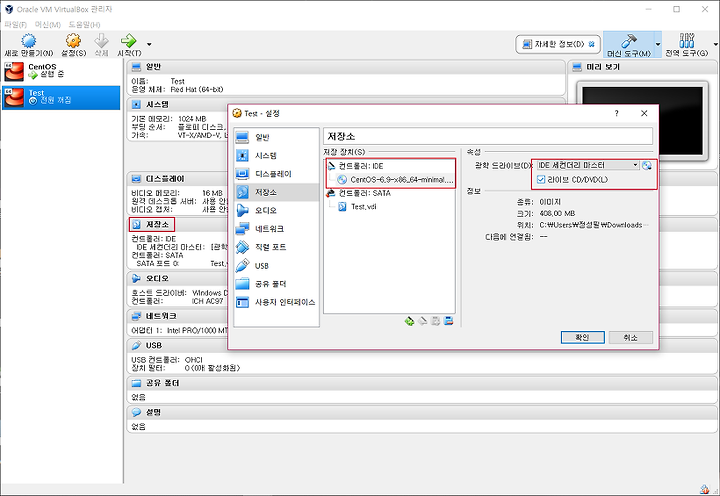Click the 저장소 section header in the details pane
The image size is (720, 496).
coord(152,225)
